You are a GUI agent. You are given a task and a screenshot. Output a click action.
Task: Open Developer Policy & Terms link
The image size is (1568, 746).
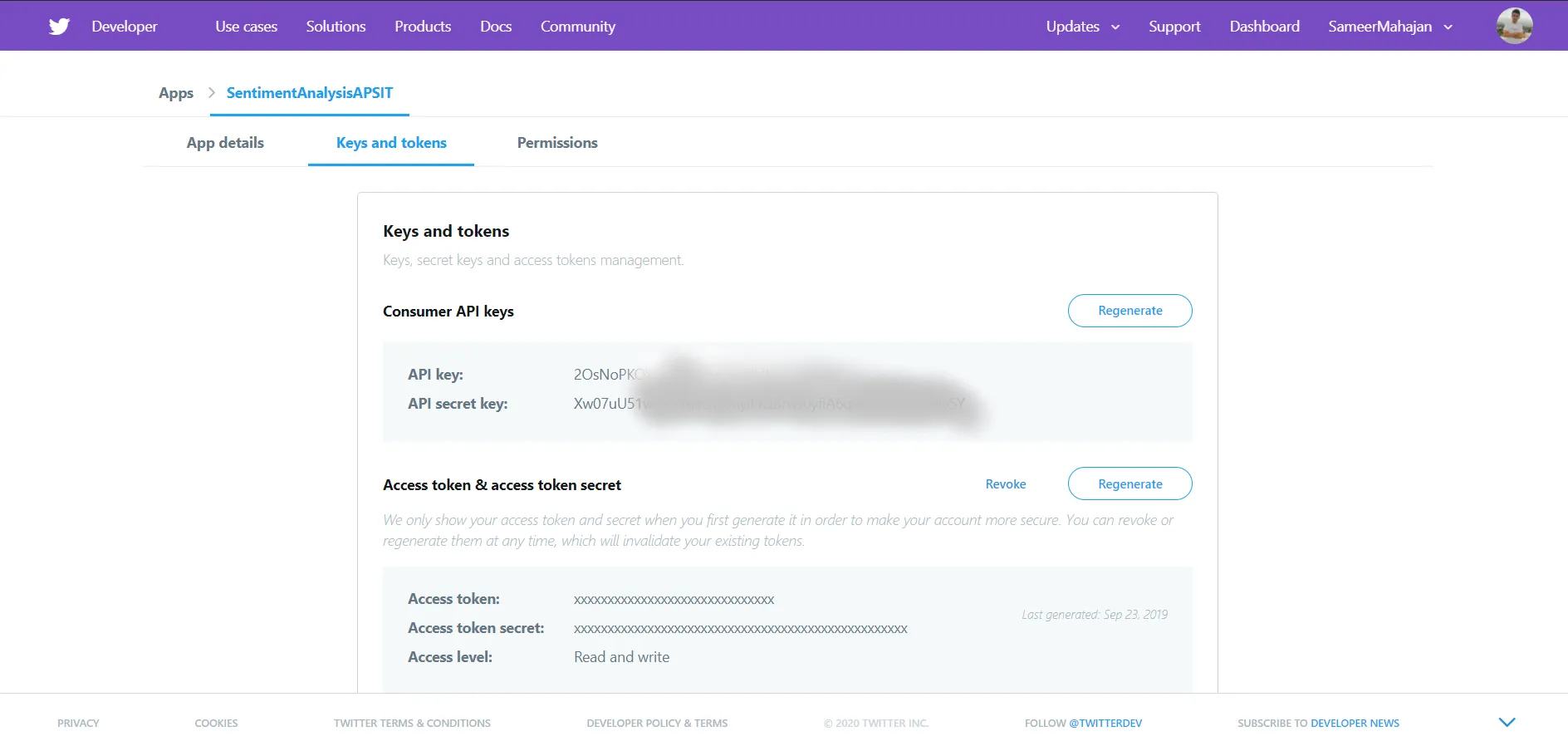[657, 724]
